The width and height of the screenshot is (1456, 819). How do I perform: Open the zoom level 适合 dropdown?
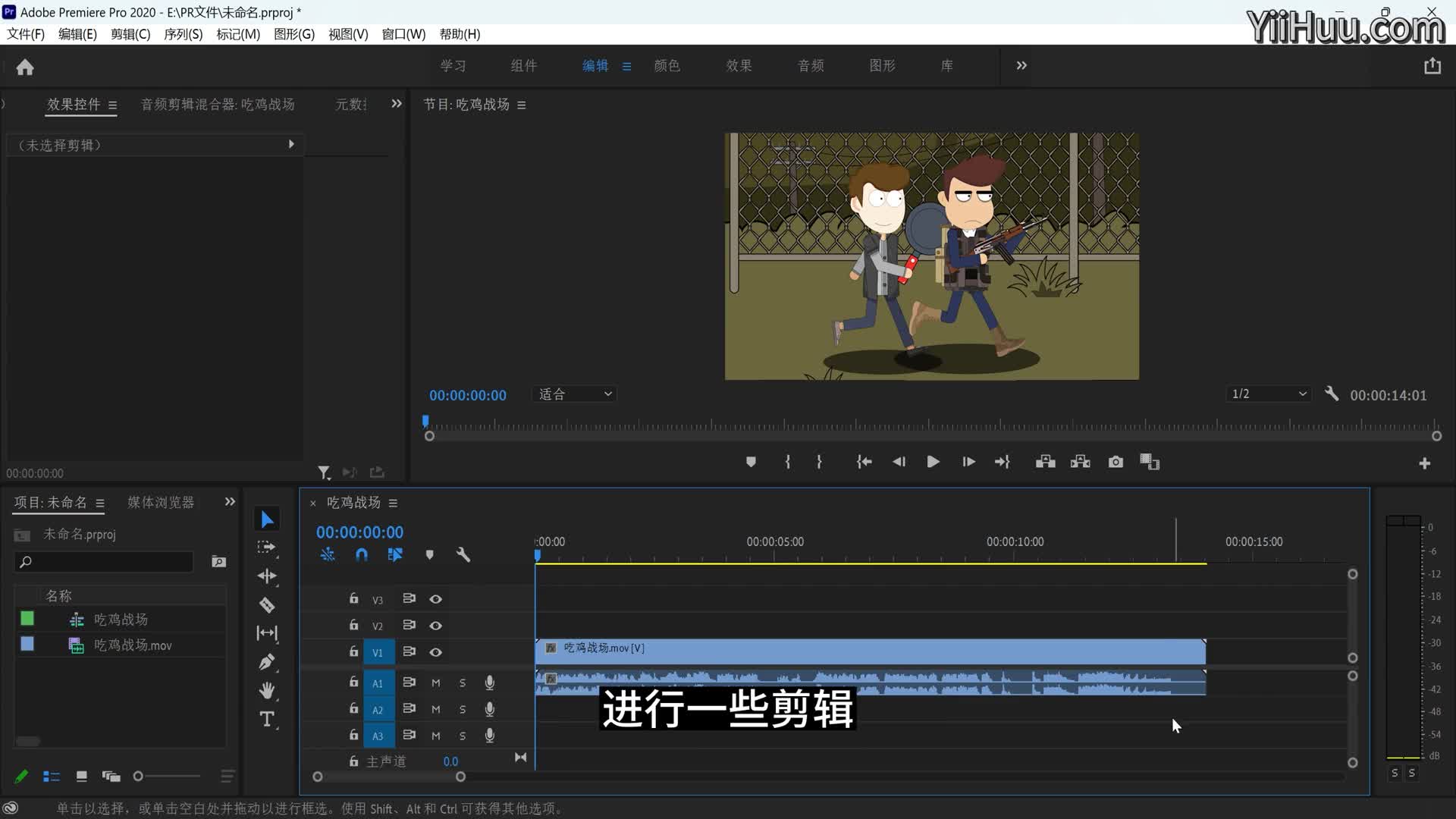(x=574, y=394)
